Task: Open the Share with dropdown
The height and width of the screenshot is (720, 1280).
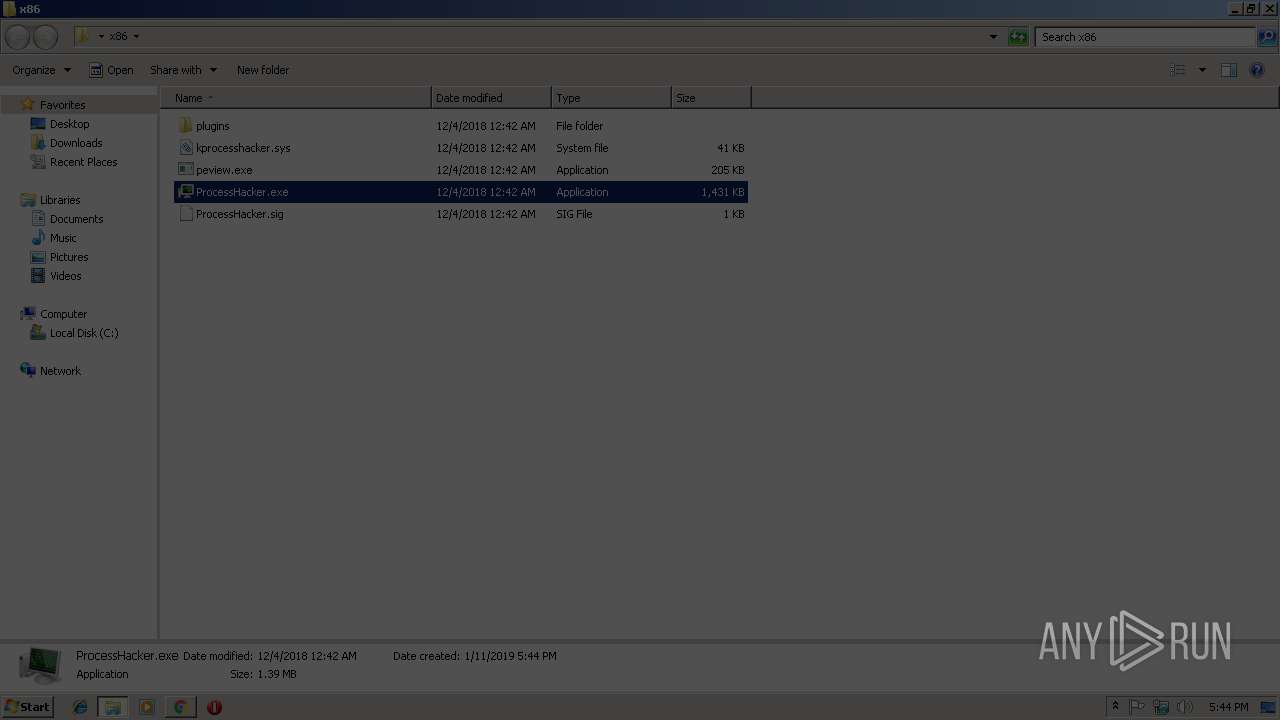Action: (183, 70)
